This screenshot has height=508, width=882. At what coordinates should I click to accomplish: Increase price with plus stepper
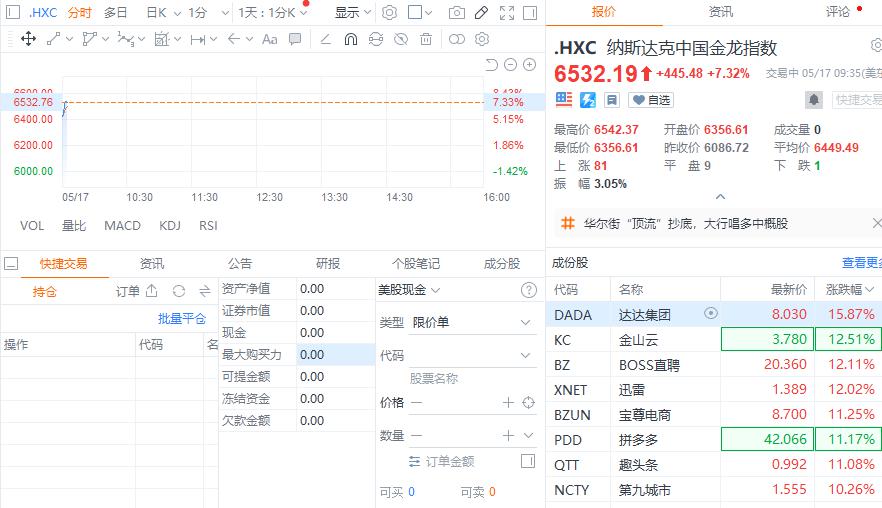[508, 402]
